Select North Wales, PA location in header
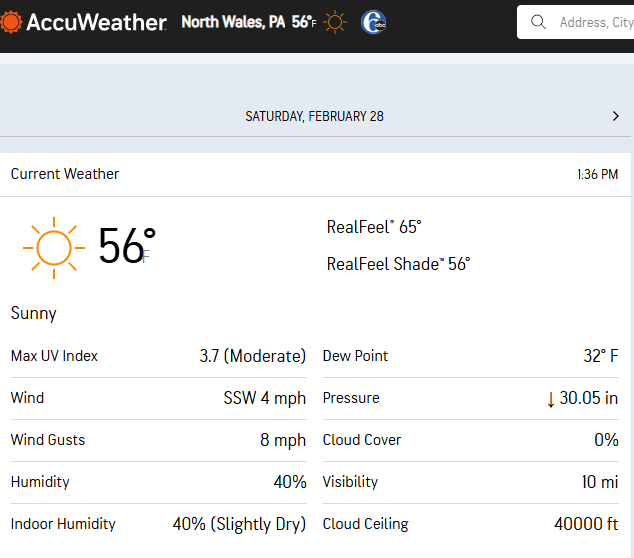634x558 pixels. (233, 22)
